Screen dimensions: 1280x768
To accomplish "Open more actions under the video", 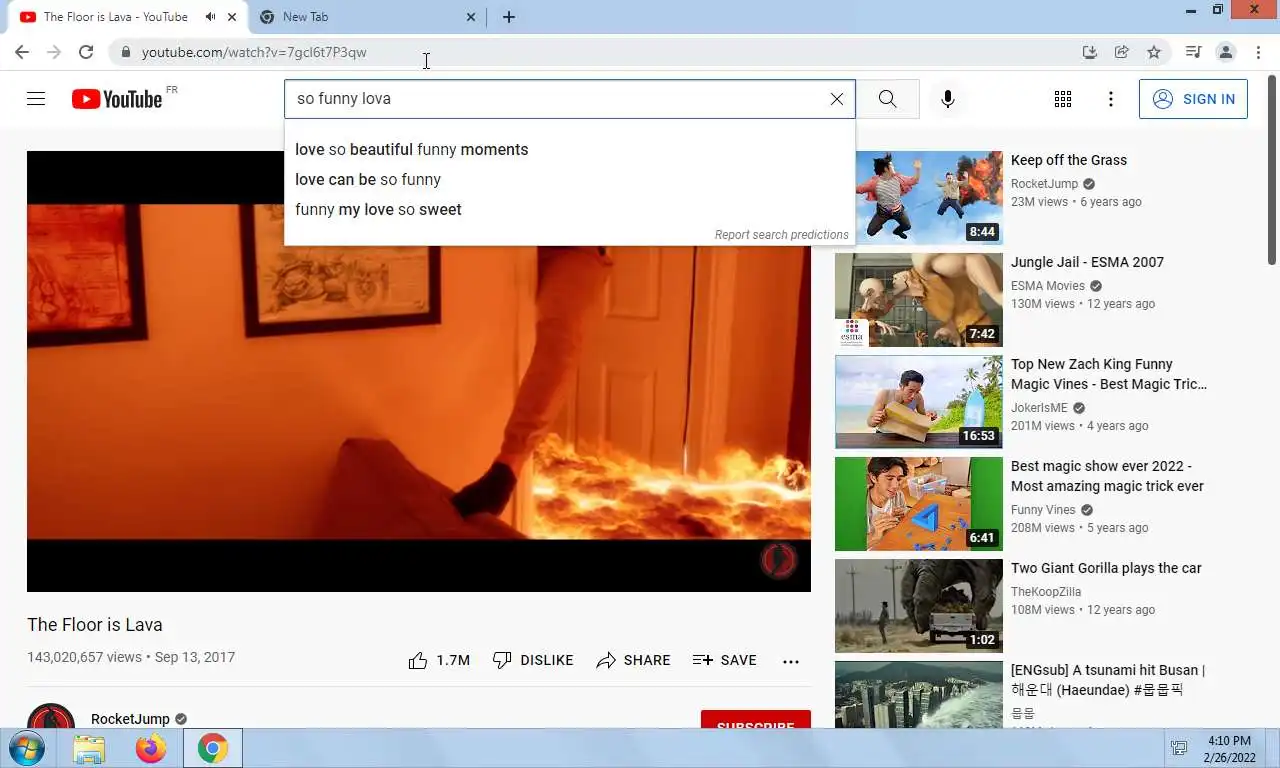I will (791, 661).
